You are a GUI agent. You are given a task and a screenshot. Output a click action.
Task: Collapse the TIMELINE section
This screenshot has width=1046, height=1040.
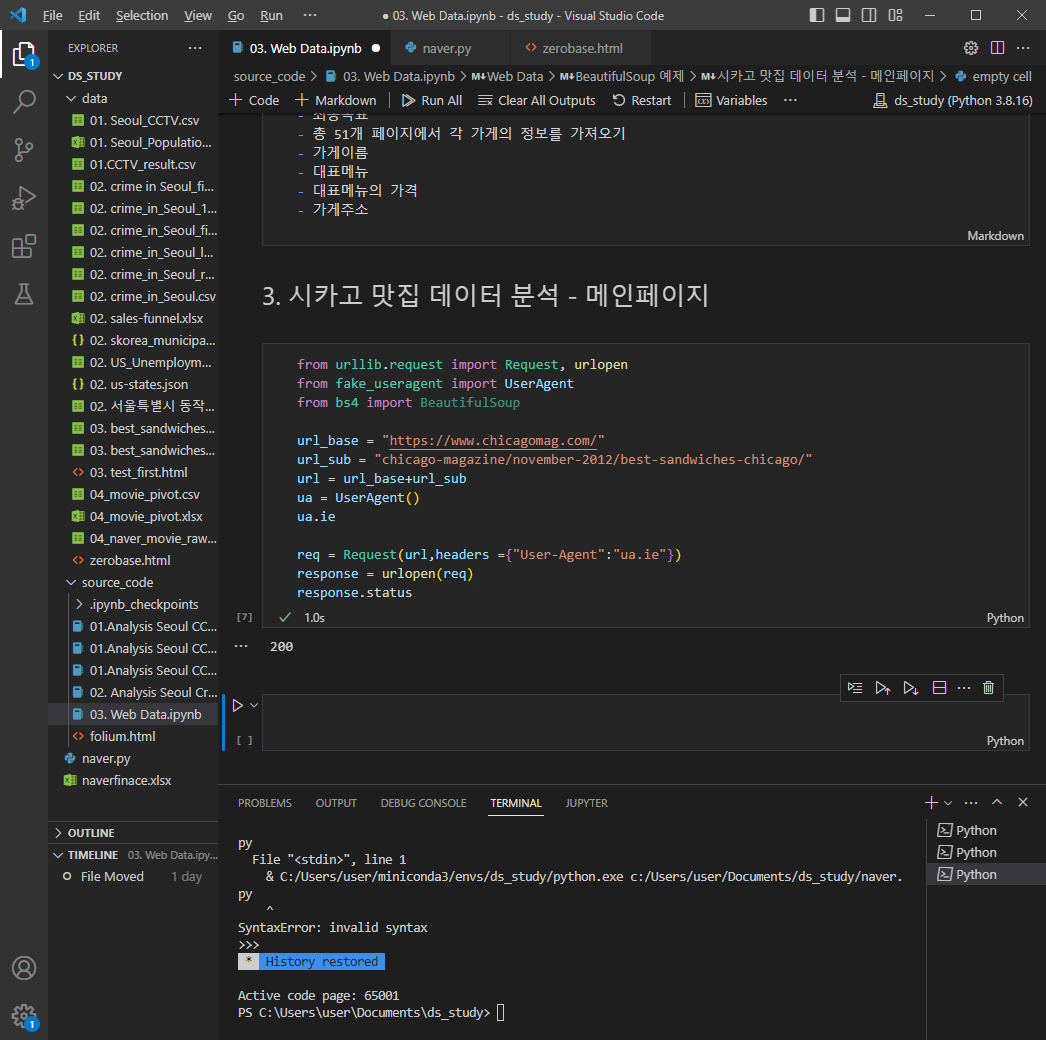[133, 855]
